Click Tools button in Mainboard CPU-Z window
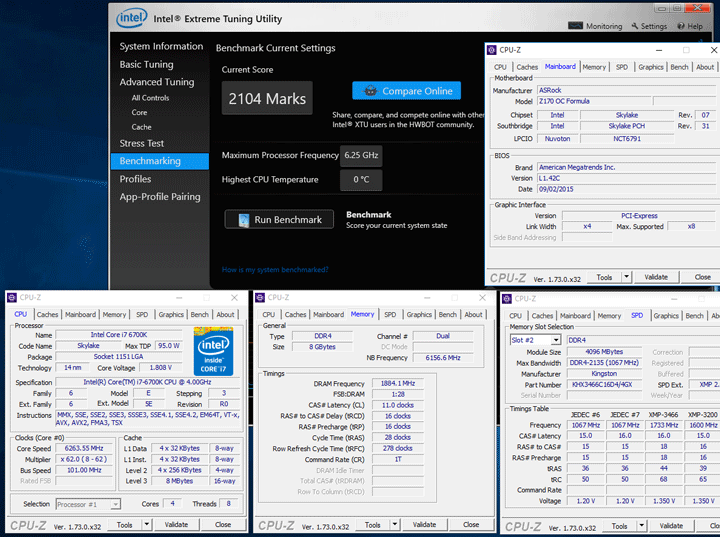Screen dimensions: 720x537 604,277
